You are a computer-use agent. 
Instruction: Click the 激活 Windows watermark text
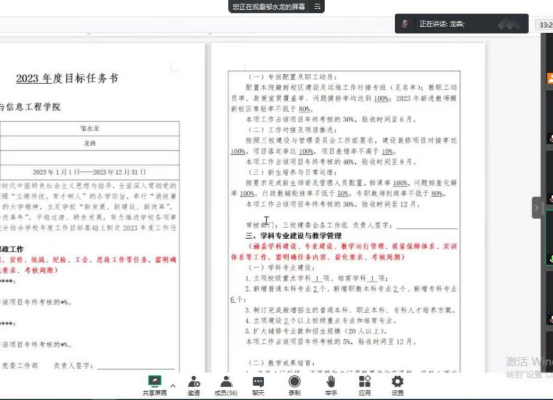[x=529, y=362]
